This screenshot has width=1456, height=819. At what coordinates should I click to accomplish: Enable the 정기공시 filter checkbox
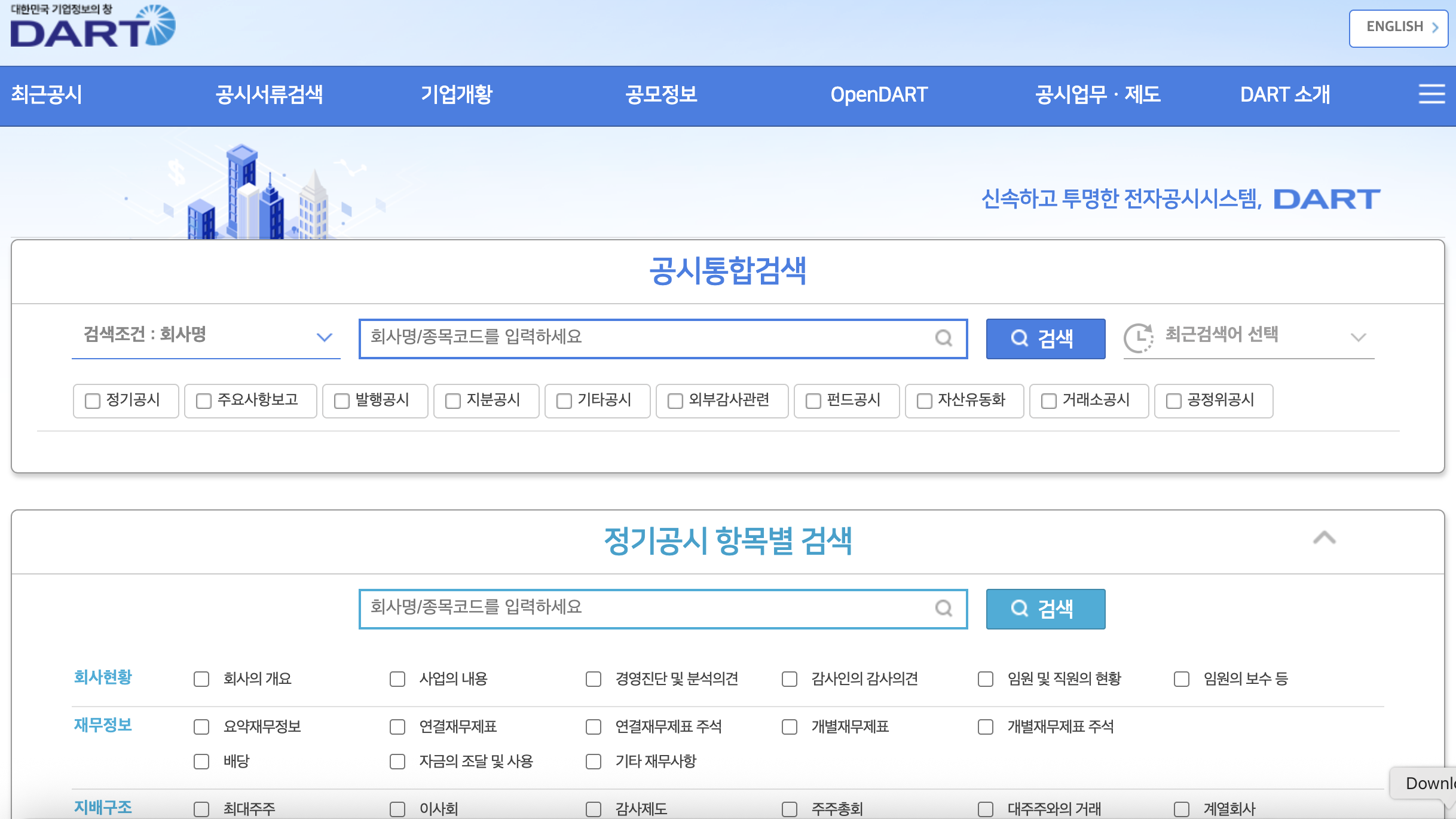(x=92, y=401)
